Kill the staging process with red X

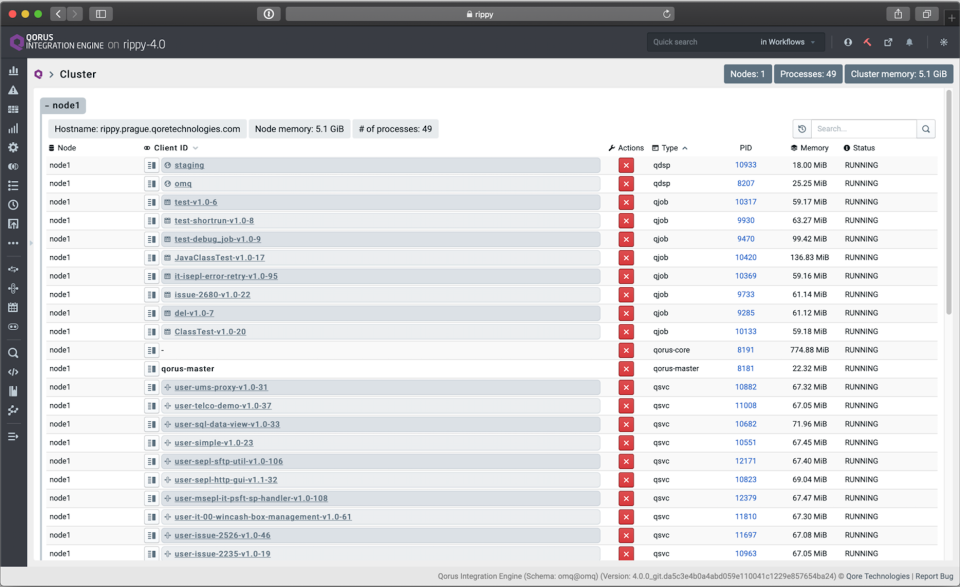(x=626, y=165)
